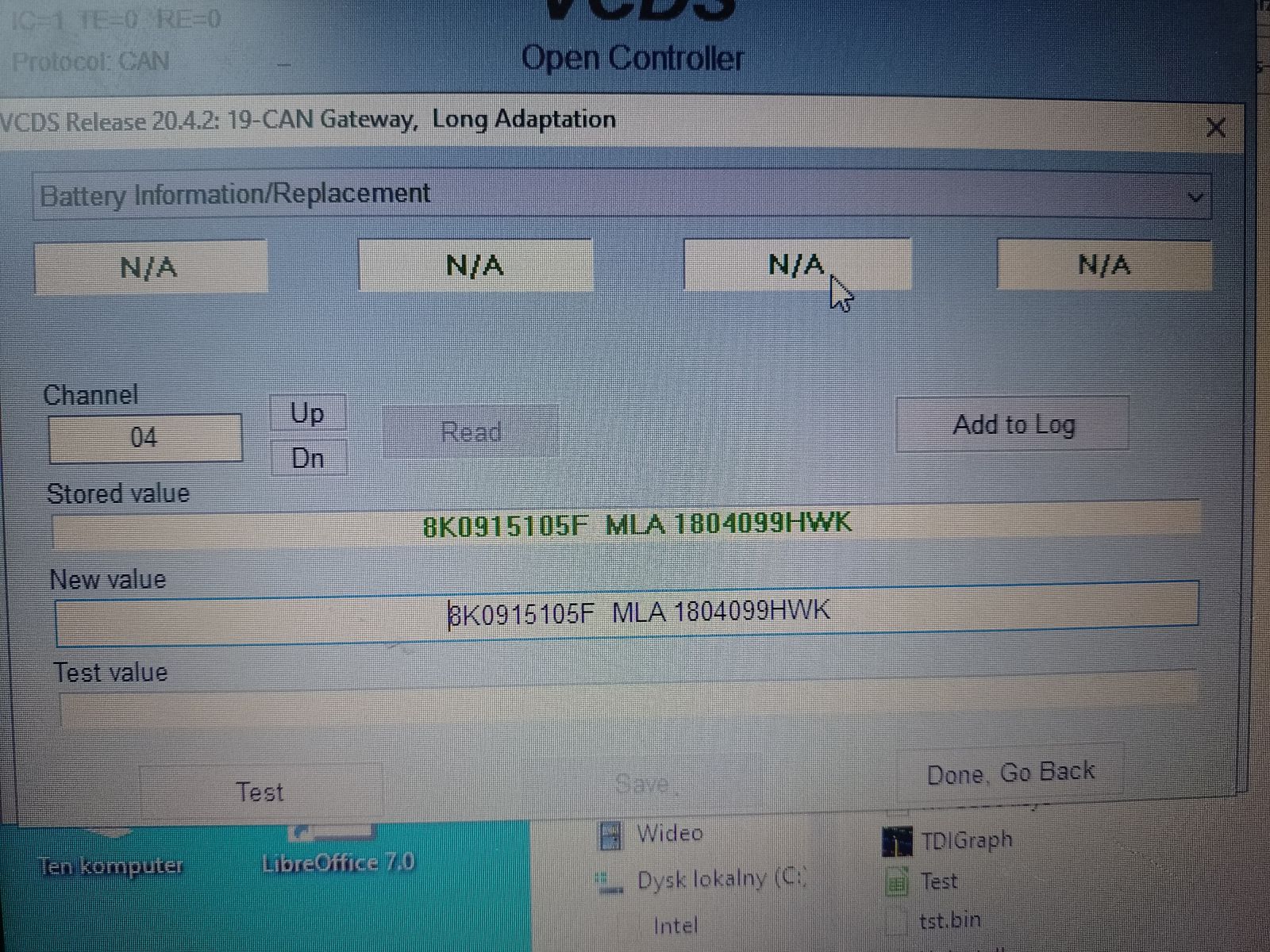Image resolution: width=1270 pixels, height=952 pixels.
Task: Click Done, Go Back button
Action: (x=1010, y=773)
